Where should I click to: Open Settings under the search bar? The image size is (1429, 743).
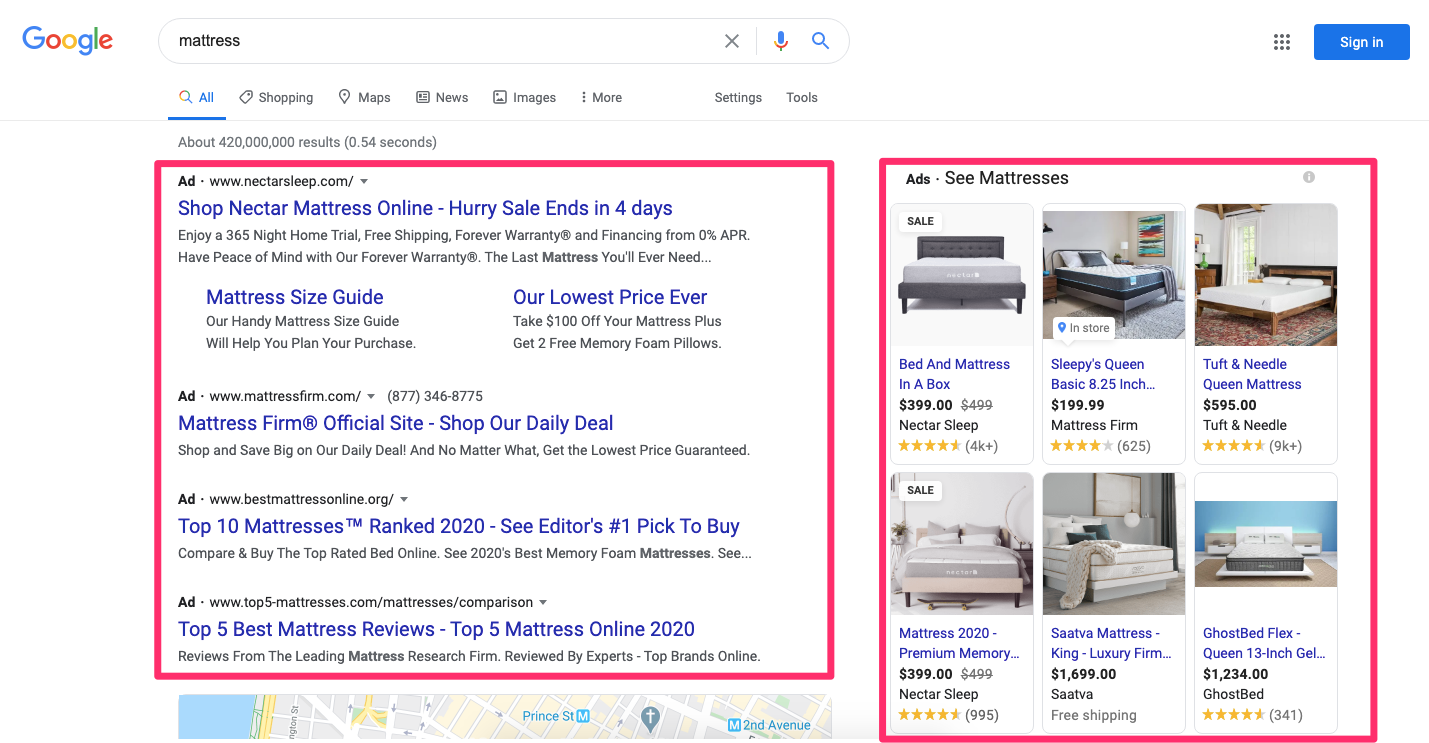tap(738, 97)
